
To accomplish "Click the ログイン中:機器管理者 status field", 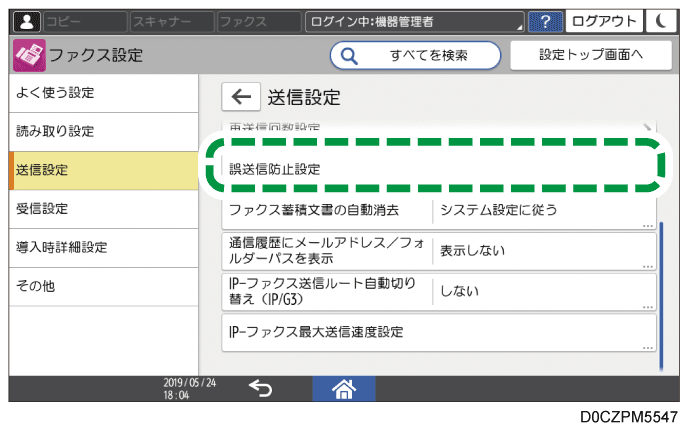I will pyautogui.click(x=414, y=21).
